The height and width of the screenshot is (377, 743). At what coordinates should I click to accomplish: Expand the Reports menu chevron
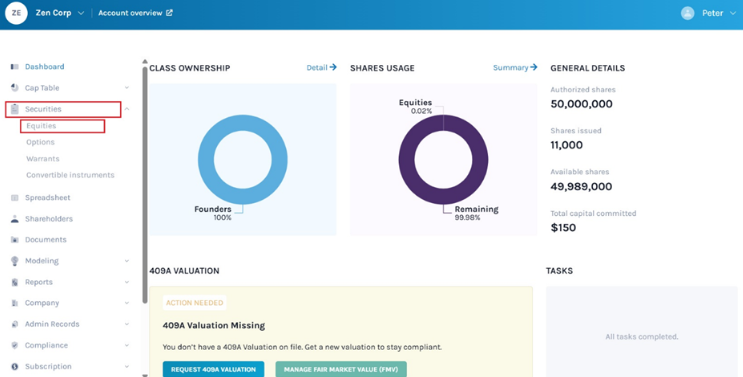tap(127, 282)
